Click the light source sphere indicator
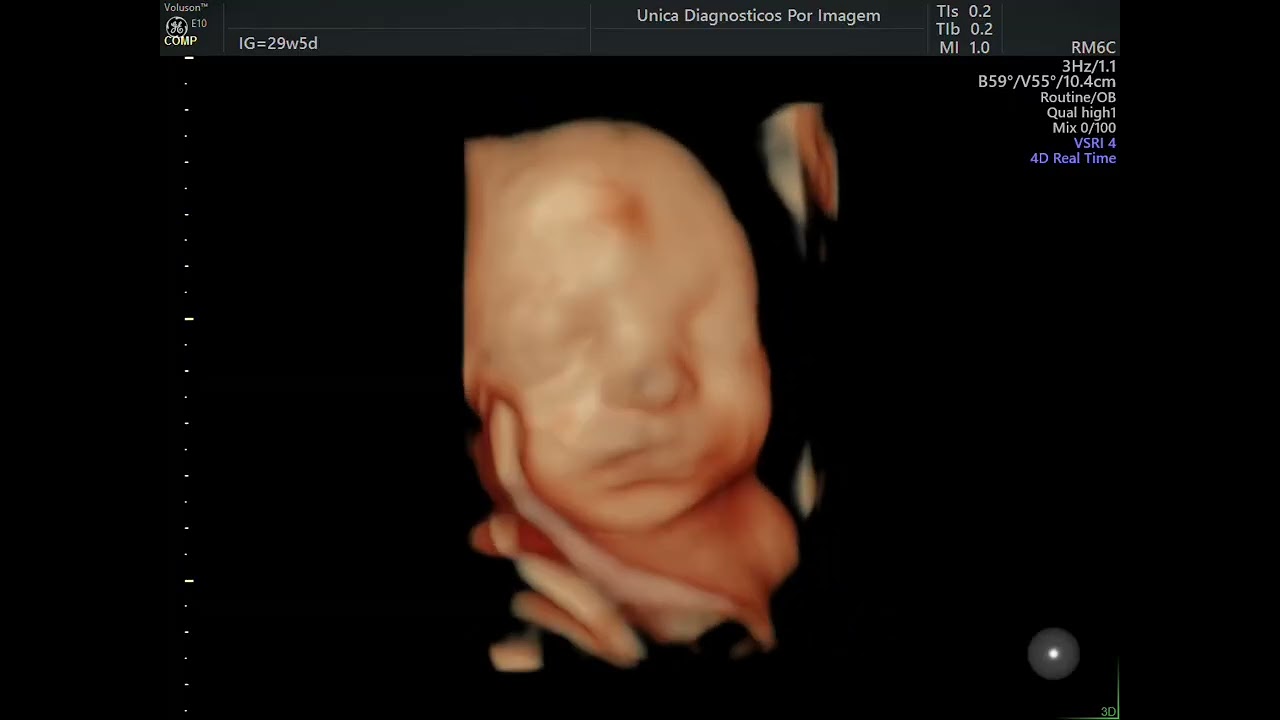The width and height of the screenshot is (1280, 720). (1053, 654)
